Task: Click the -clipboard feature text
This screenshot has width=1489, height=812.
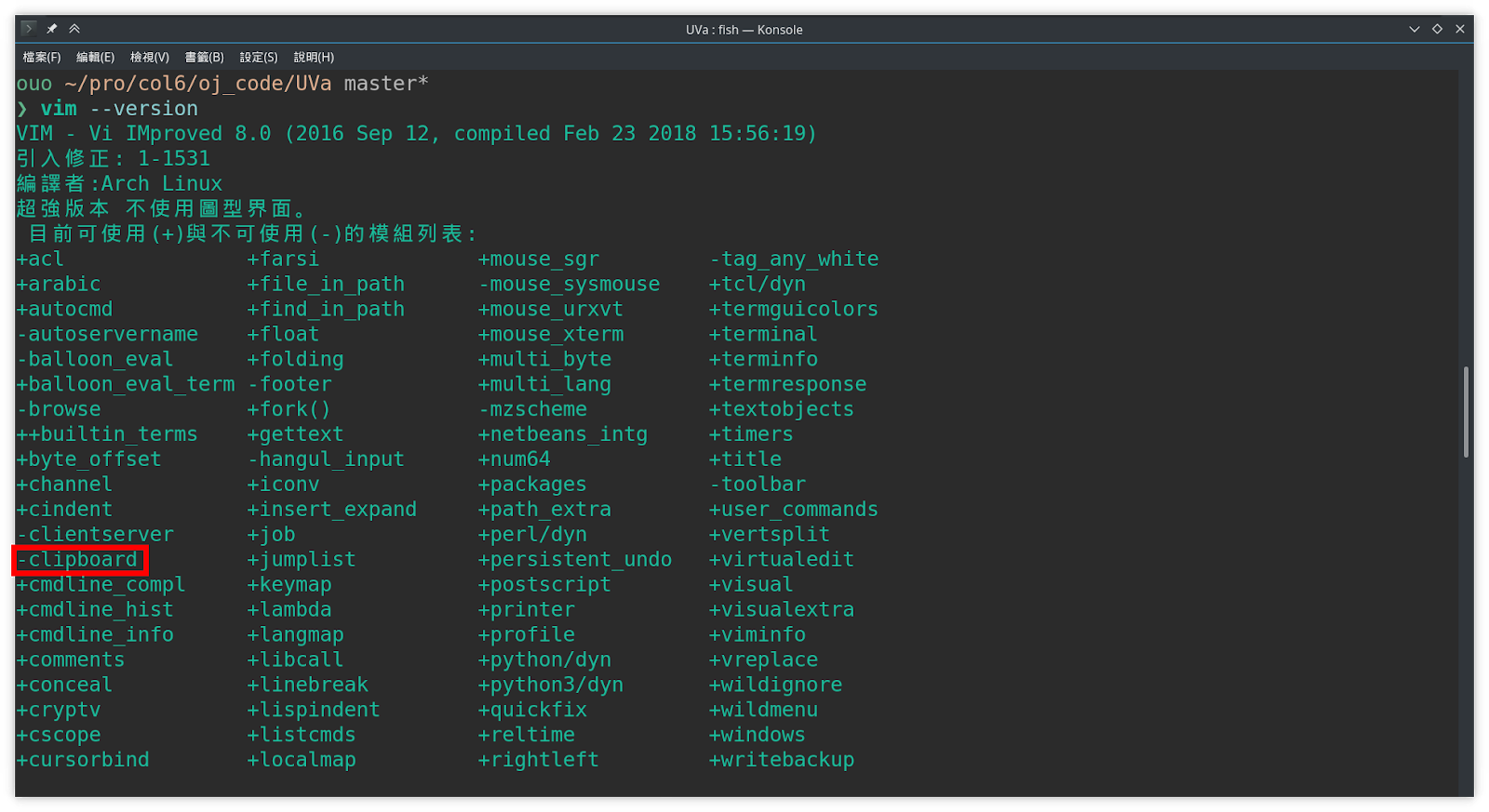Action: click(77, 560)
